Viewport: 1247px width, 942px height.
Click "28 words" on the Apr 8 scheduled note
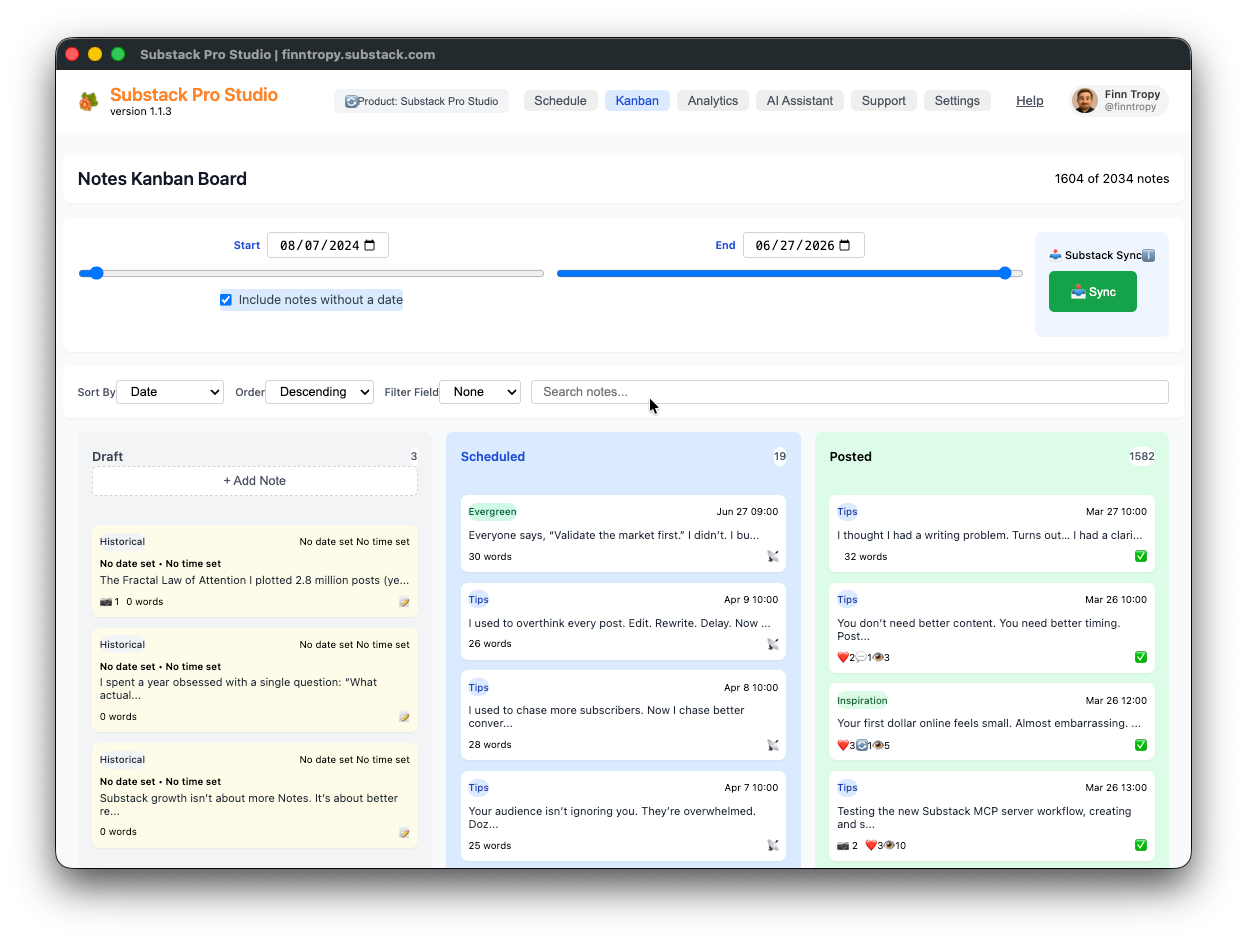click(490, 745)
